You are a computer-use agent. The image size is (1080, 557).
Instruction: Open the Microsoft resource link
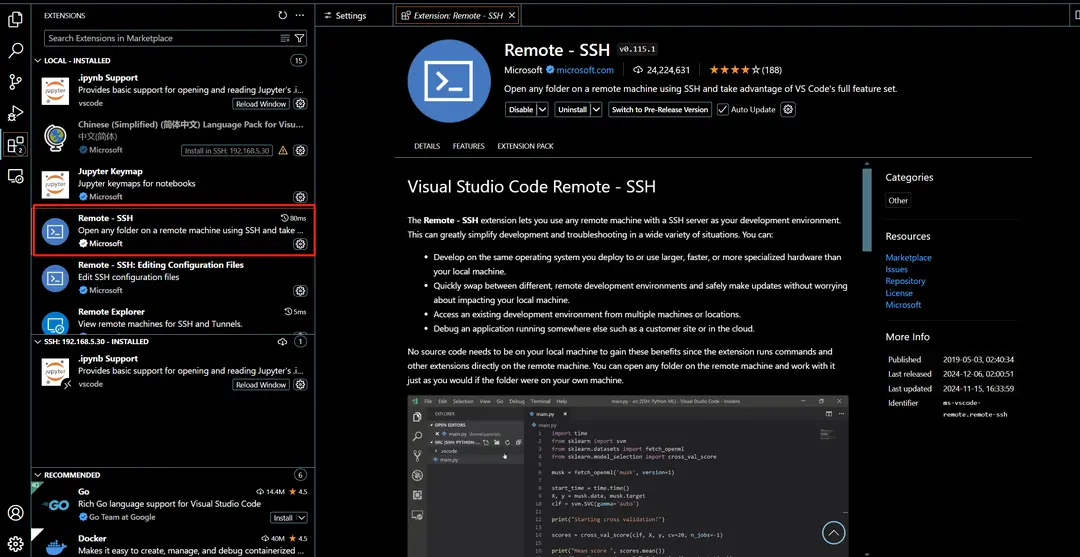click(x=903, y=304)
